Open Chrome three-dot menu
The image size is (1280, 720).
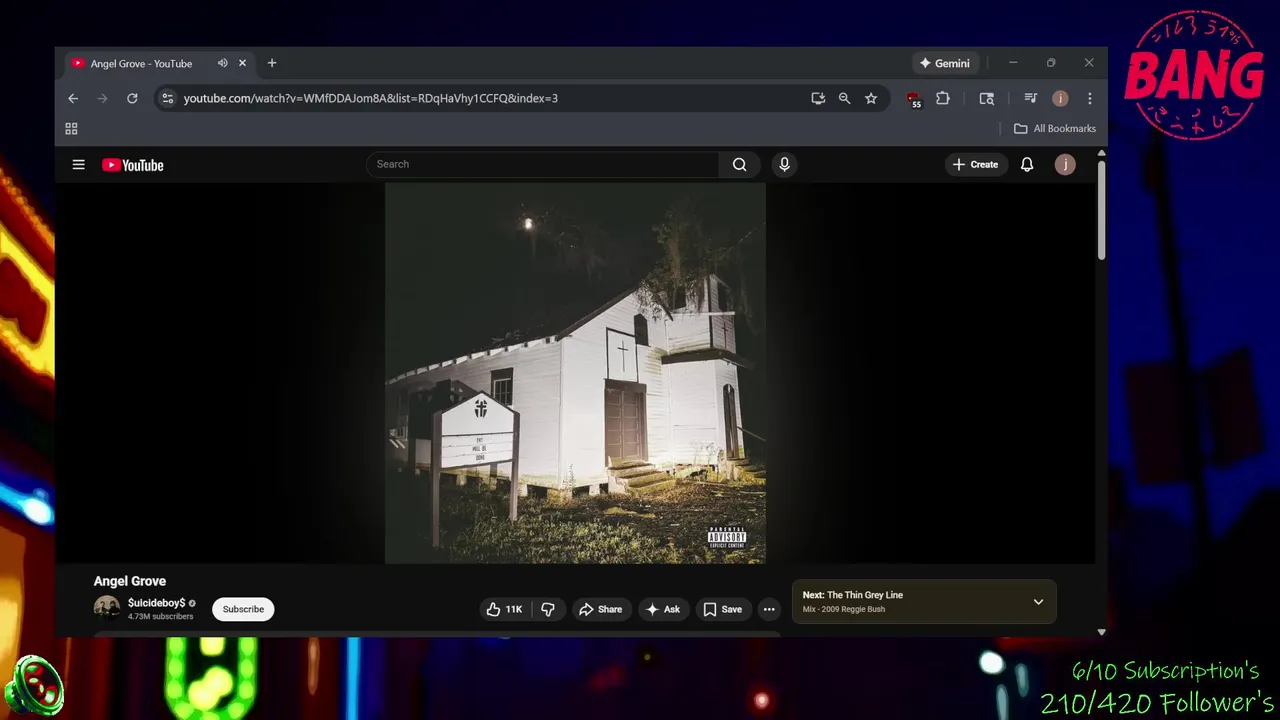coord(1089,98)
